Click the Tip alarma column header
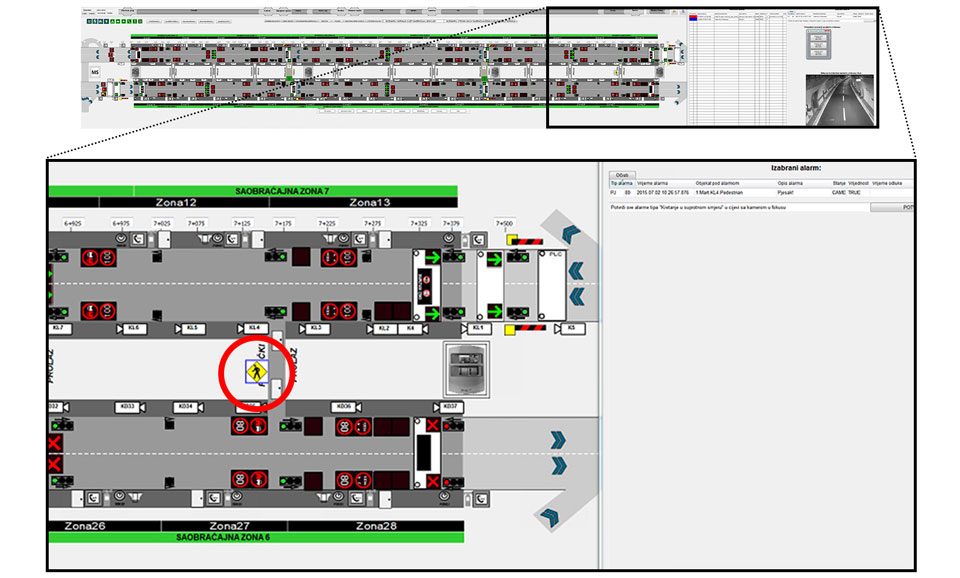The width and height of the screenshot is (960, 578). [x=621, y=183]
